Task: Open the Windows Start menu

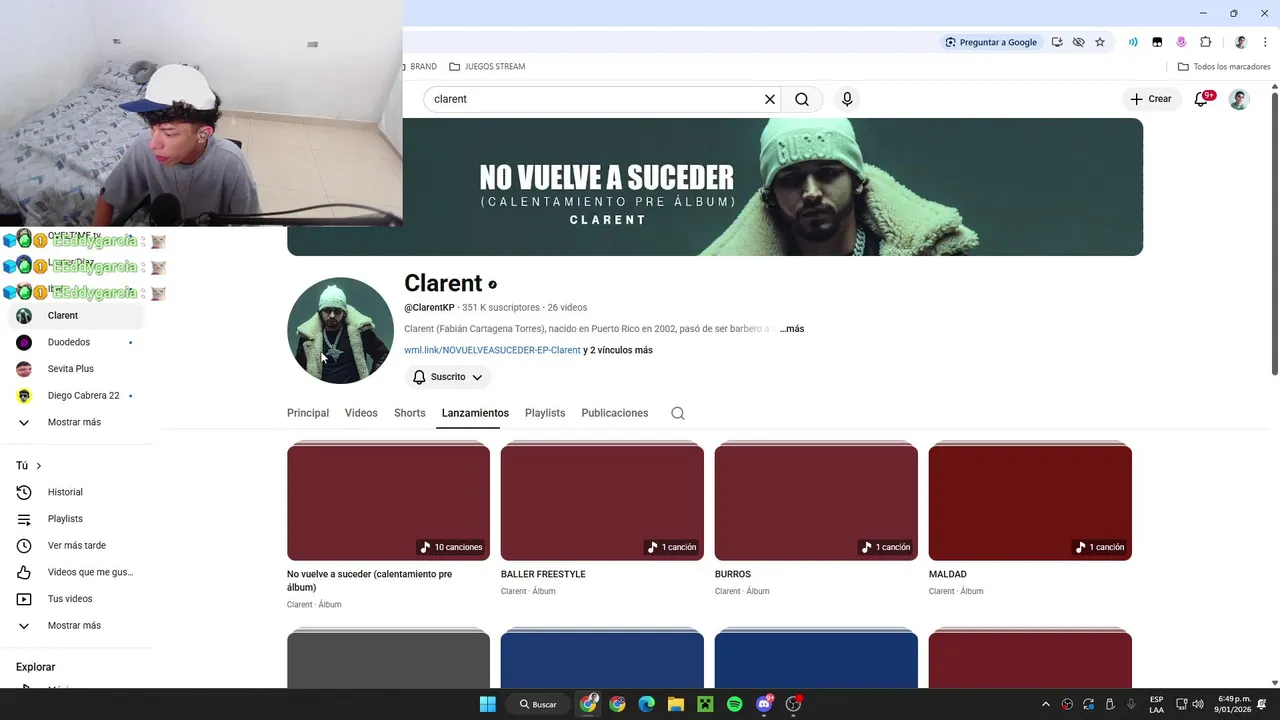Action: [x=487, y=704]
